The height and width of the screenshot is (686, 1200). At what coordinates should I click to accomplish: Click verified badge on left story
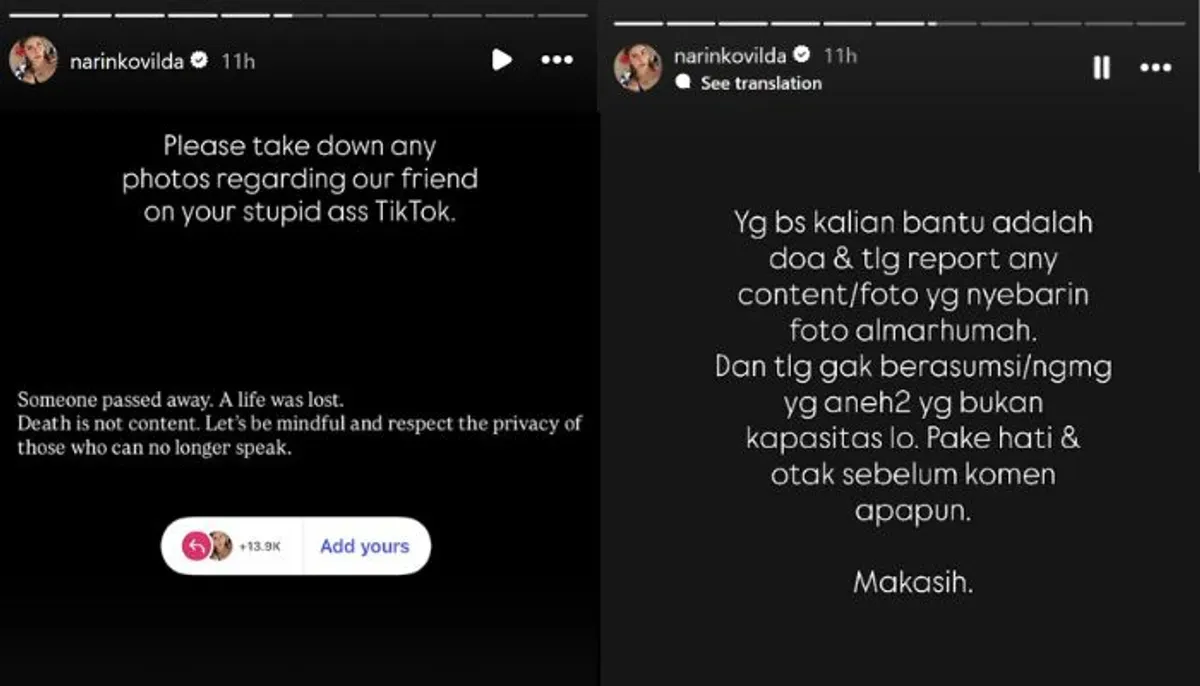click(x=199, y=61)
